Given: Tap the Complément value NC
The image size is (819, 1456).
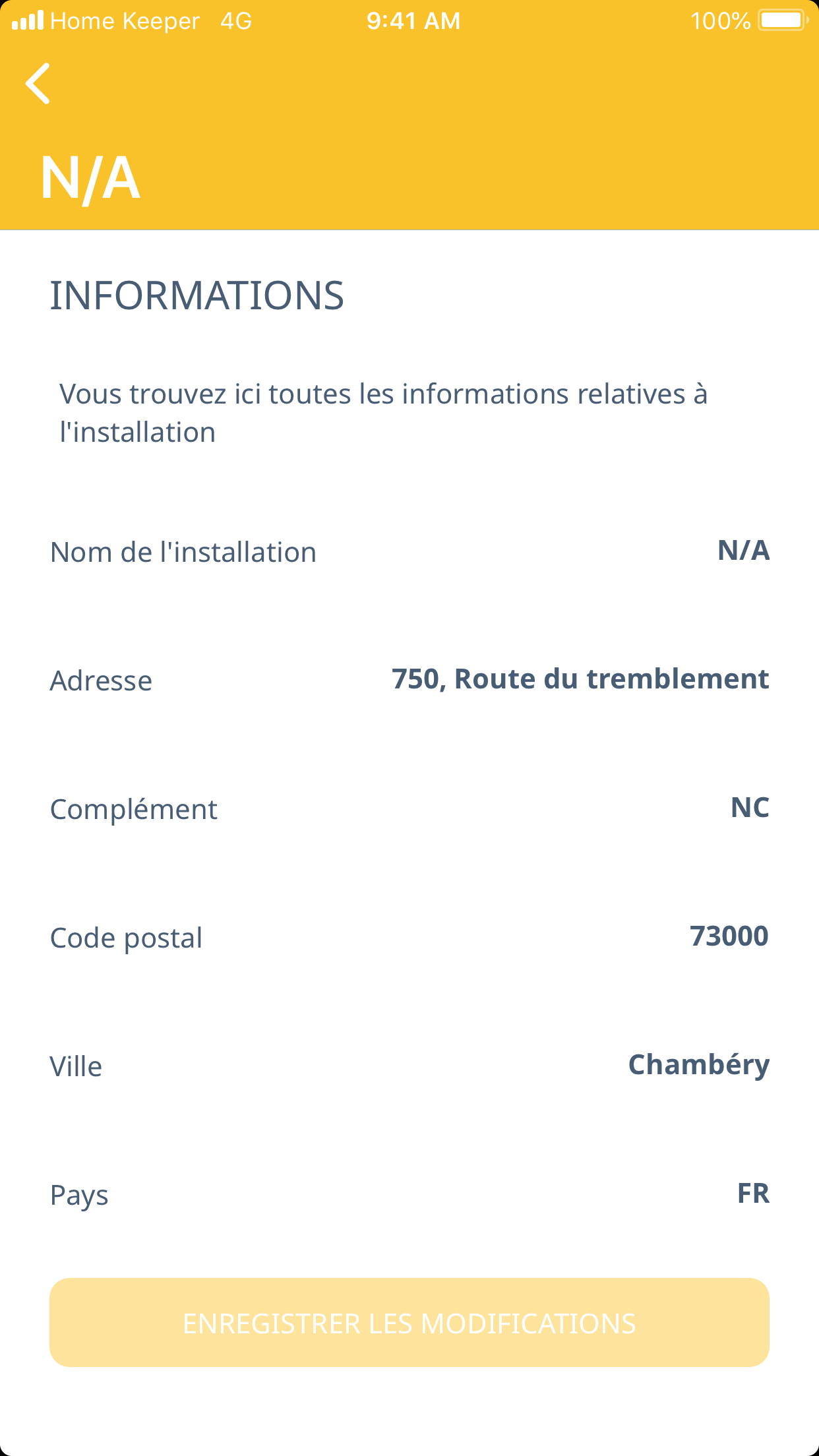Looking at the screenshot, I should click(750, 808).
